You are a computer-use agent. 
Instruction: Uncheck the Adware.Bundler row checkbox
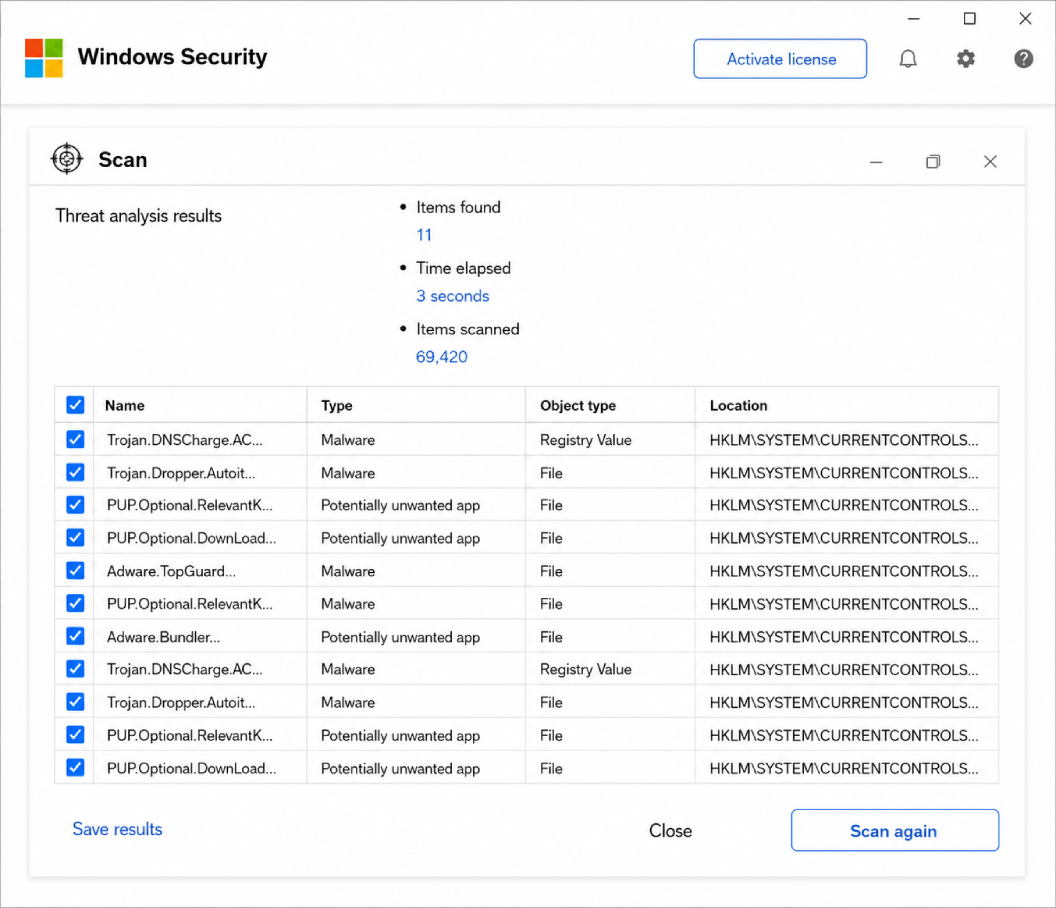(75, 636)
